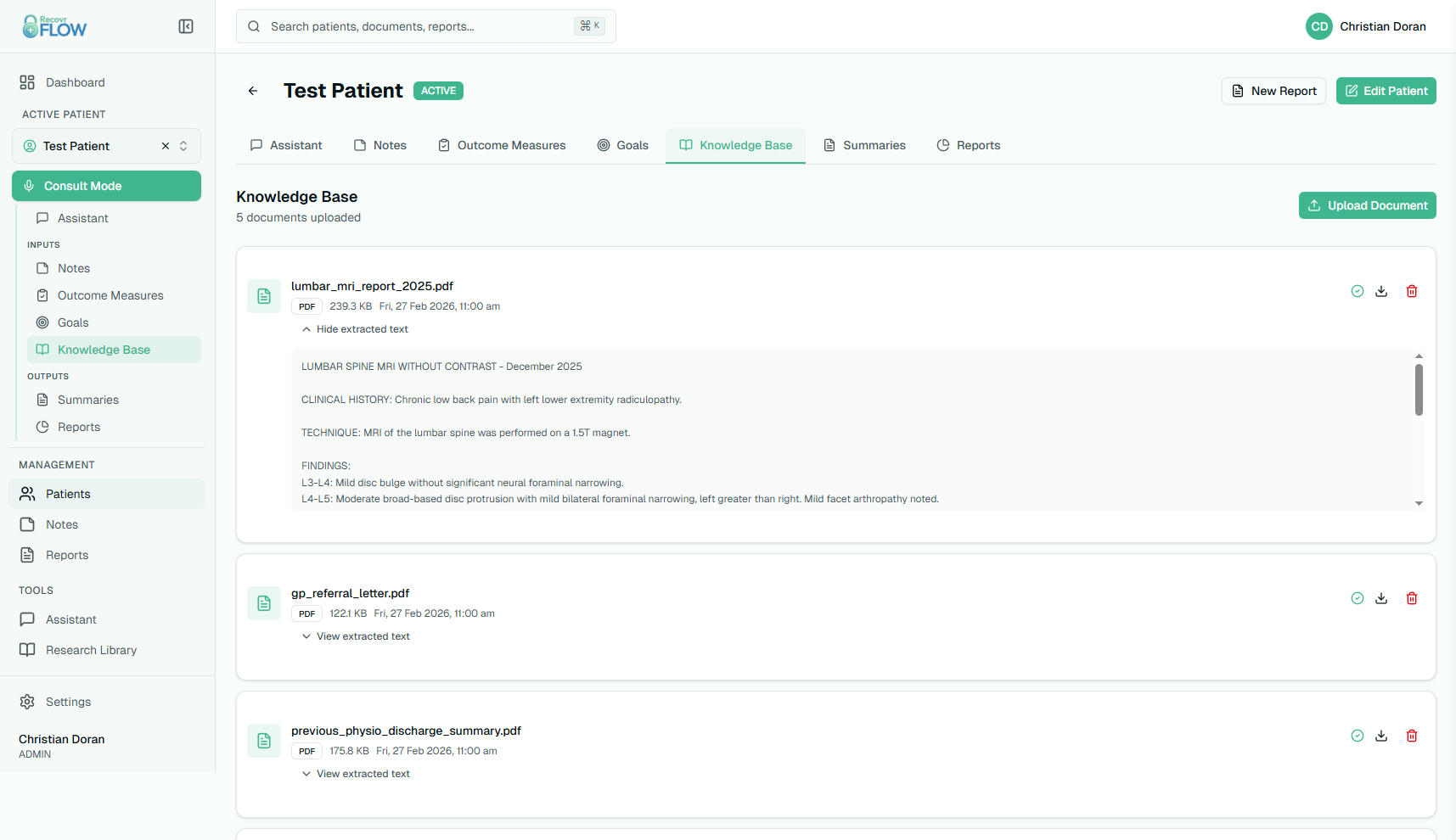
Task: Open the Research Library from the sidebar
Action: coord(91,650)
